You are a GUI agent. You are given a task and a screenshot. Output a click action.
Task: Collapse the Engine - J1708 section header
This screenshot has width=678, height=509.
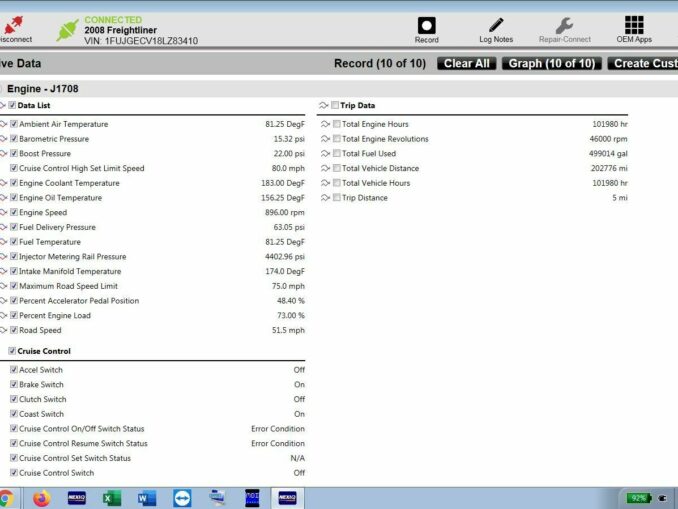coord(42,89)
